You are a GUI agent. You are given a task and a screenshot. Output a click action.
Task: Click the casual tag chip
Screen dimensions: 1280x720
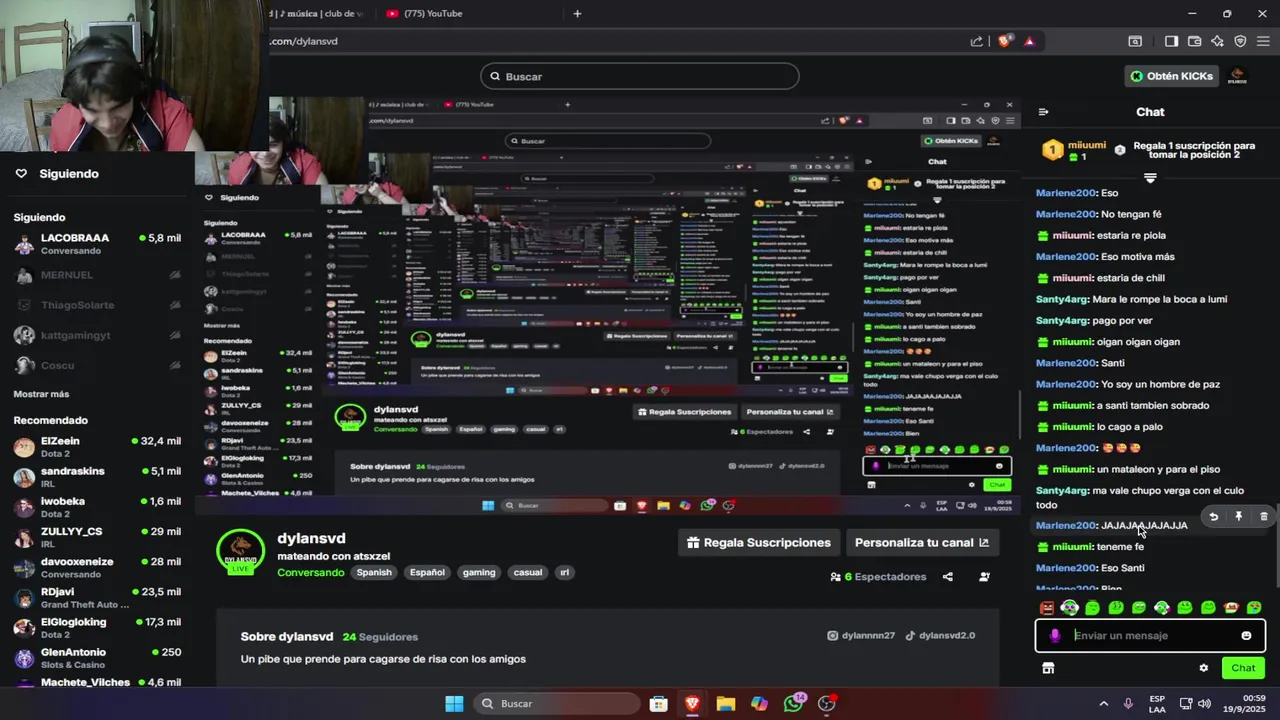click(527, 573)
